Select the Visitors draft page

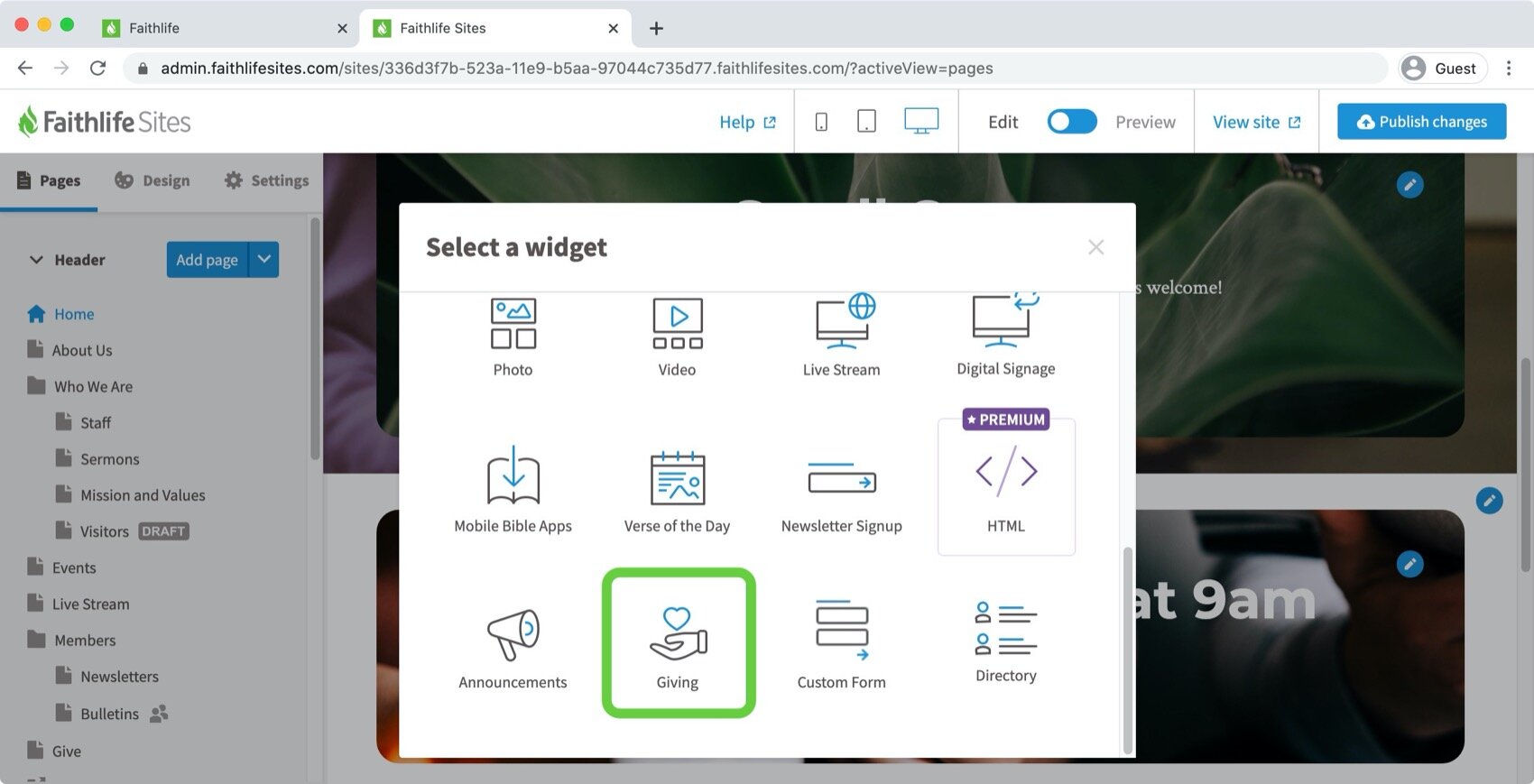(121, 531)
